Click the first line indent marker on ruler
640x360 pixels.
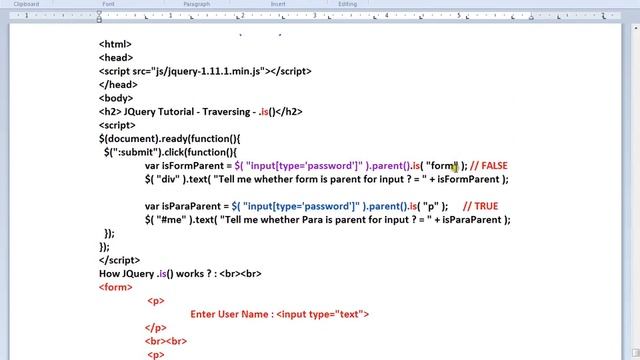[99, 13]
